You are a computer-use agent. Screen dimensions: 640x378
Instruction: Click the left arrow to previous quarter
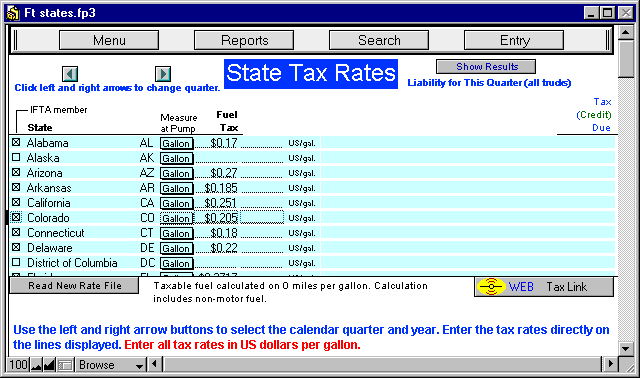point(70,74)
